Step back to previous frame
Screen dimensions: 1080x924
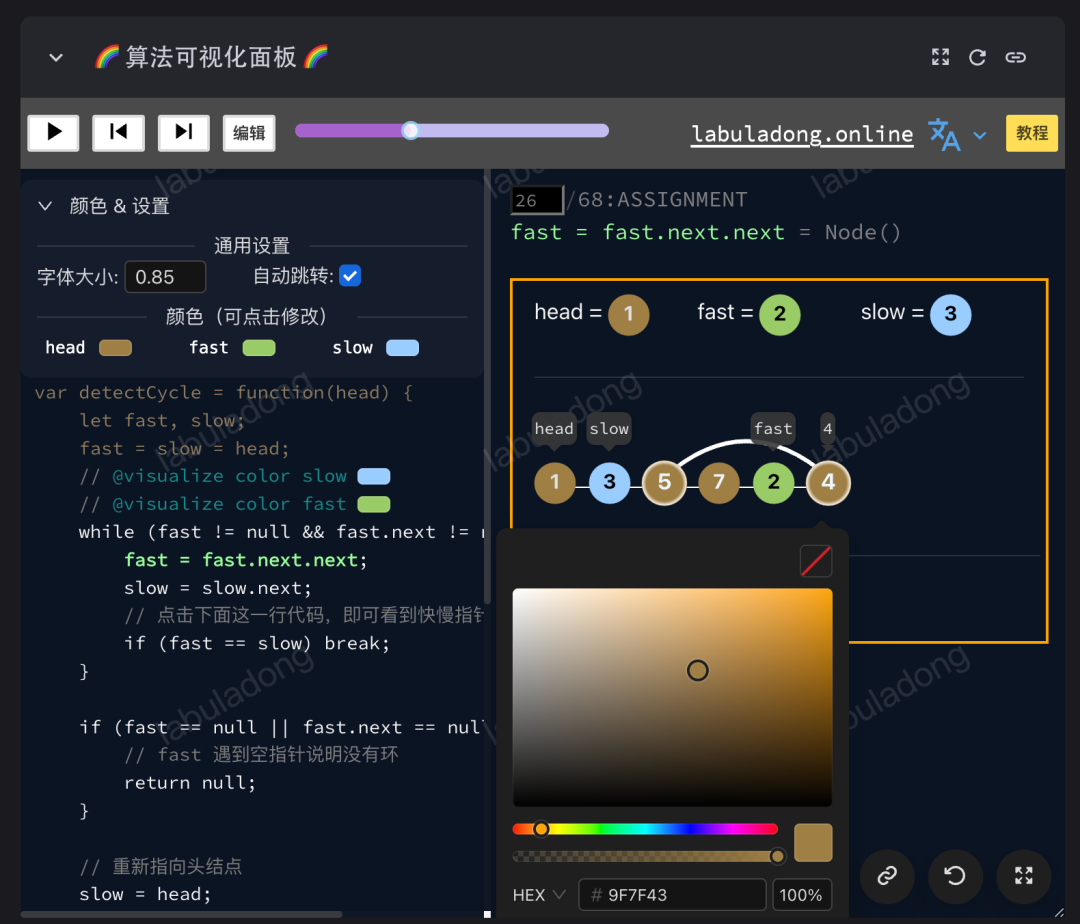(118, 132)
